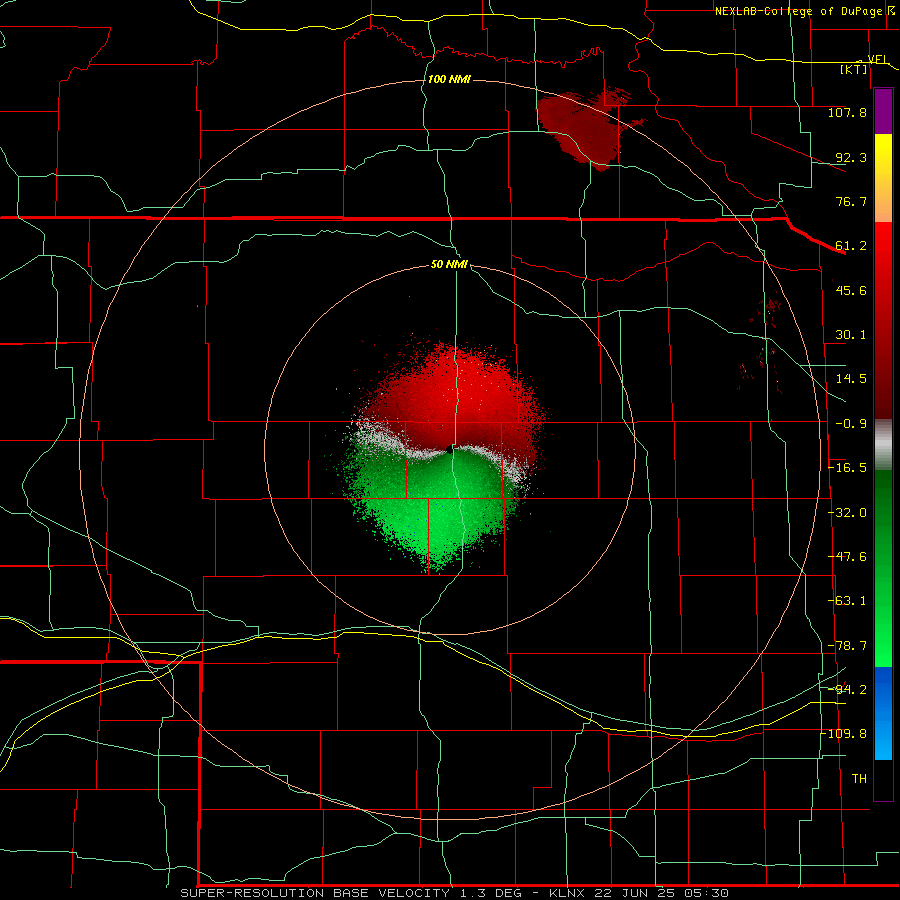Click the 92.3 legend value

pos(851,157)
